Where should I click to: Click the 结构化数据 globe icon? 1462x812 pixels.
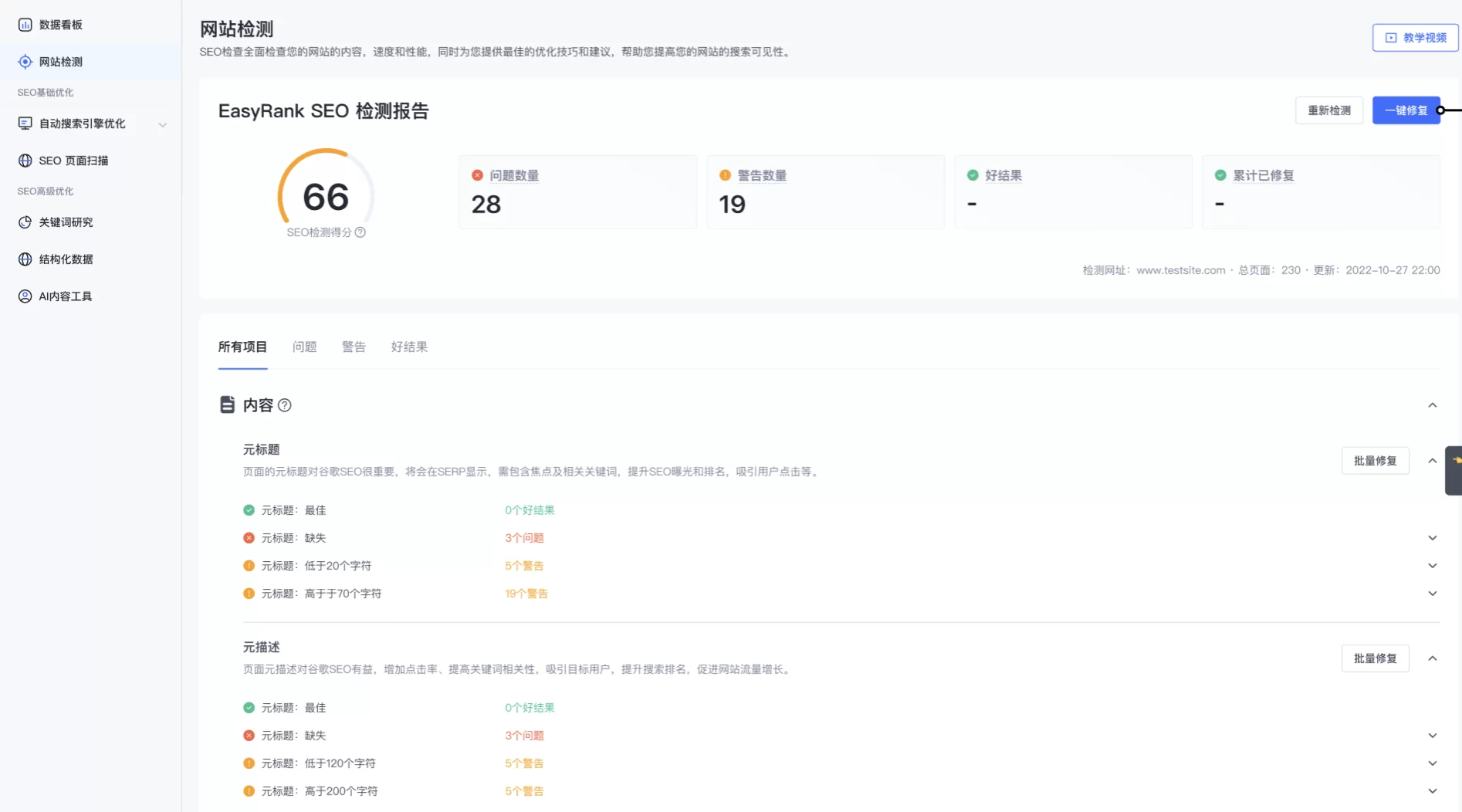pyautogui.click(x=25, y=259)
